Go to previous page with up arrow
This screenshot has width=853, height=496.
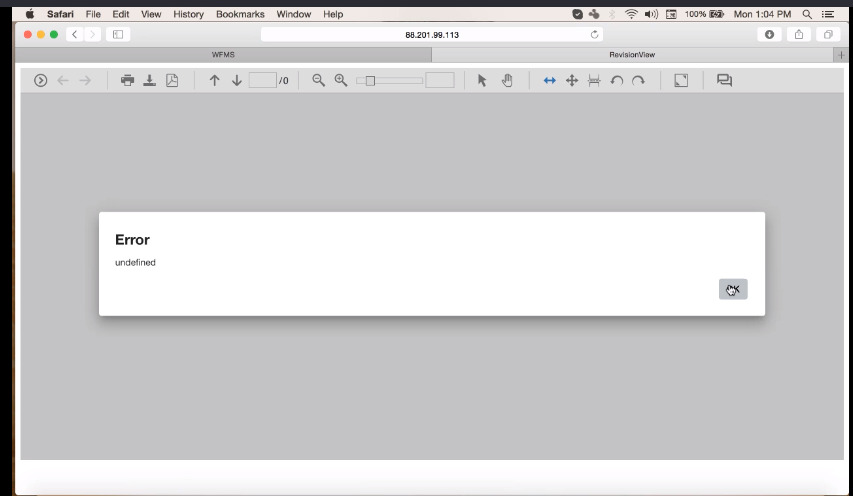click(x=214, y=80)
